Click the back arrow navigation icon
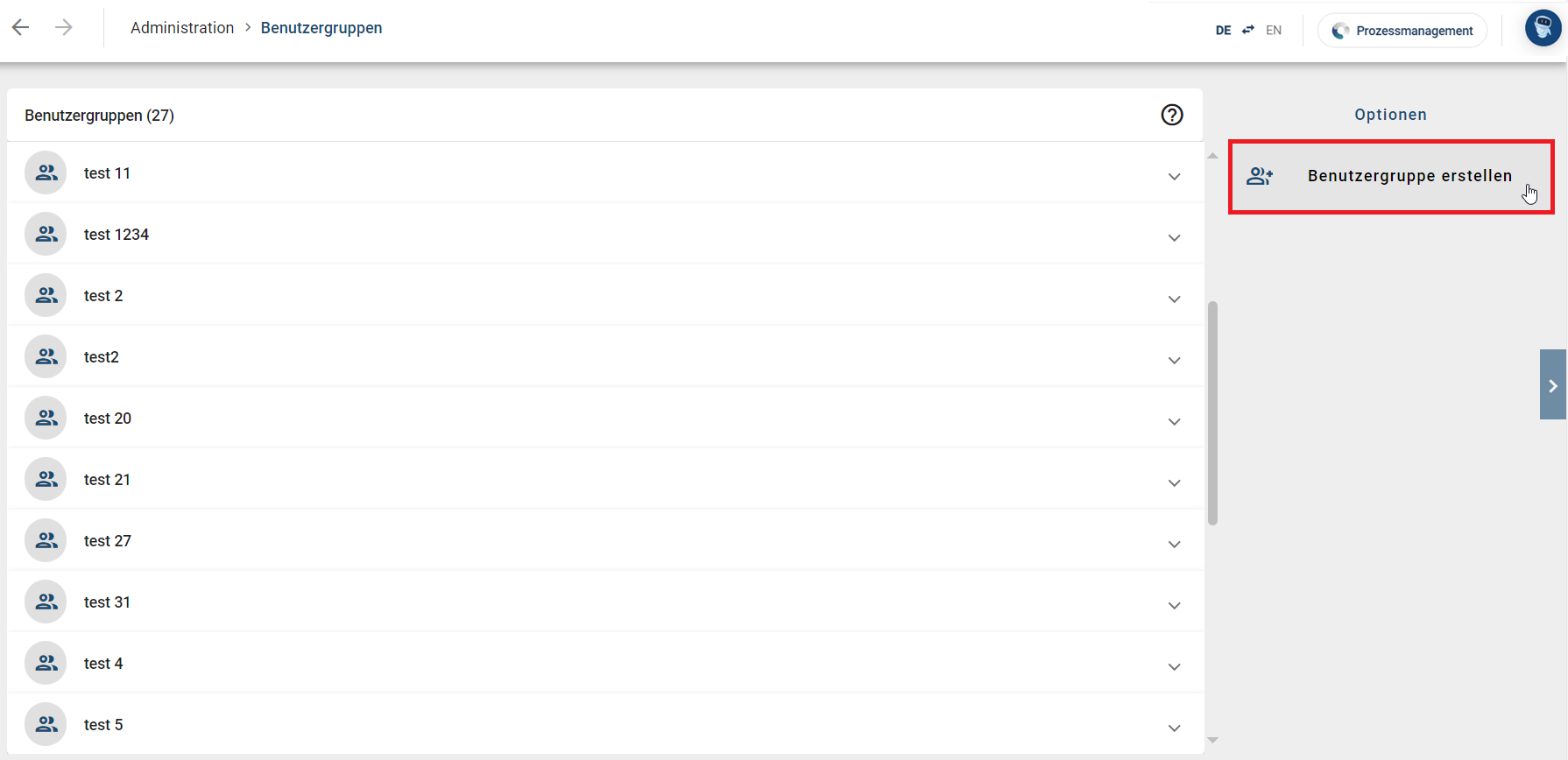Viewport: 1568px width, 760px height. 20,27
